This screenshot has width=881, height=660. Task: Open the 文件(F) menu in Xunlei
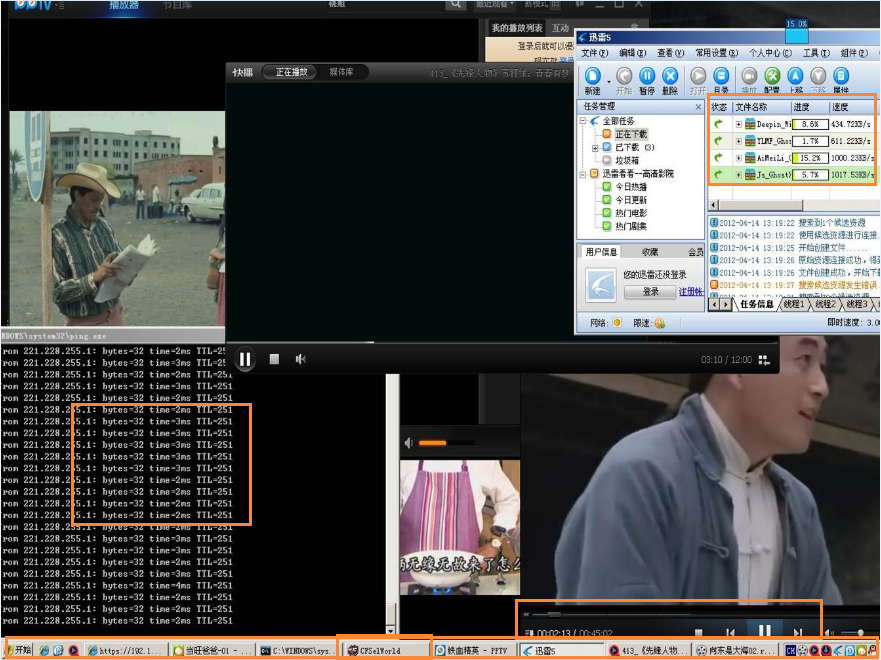tap(594, 53)
